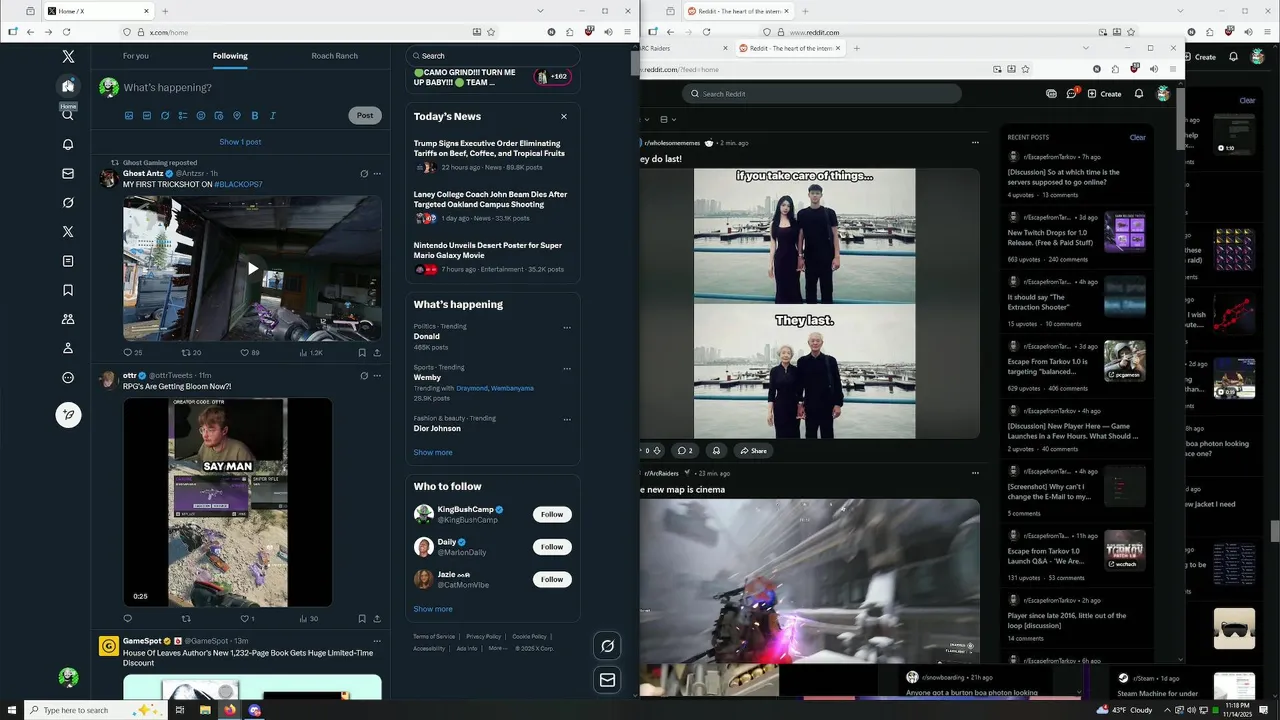The width and height of the screenshot is (1280, 720).
Task: Tag location in the new post
Action: pyautogui.click(x=237, y=116)
